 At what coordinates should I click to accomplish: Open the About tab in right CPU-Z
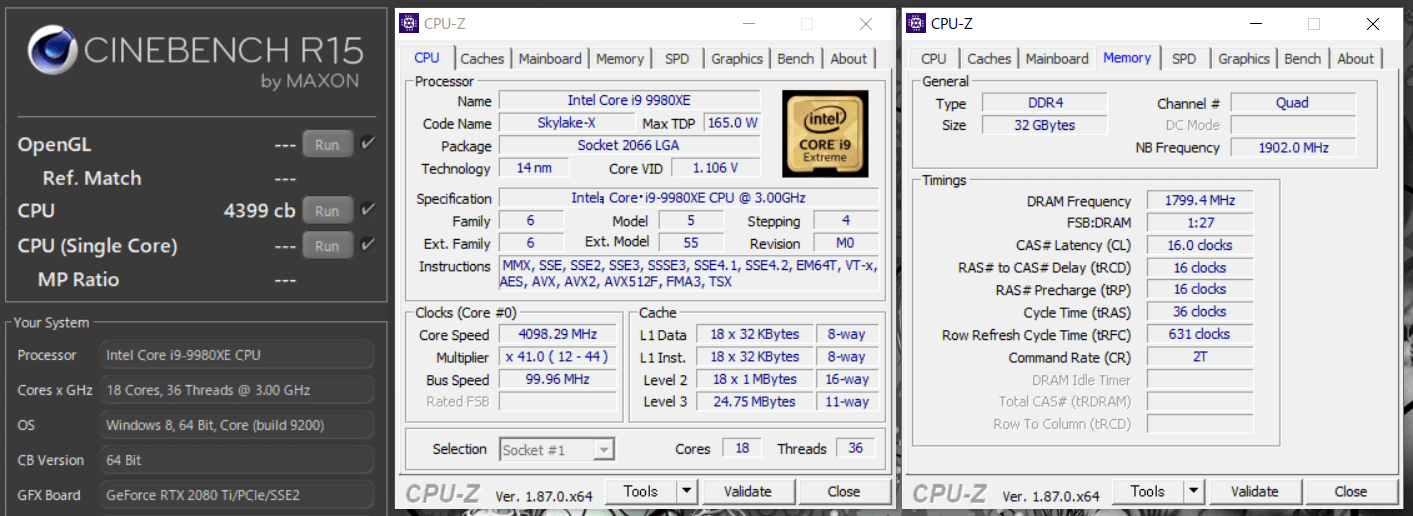click(x=1356, y=59)
